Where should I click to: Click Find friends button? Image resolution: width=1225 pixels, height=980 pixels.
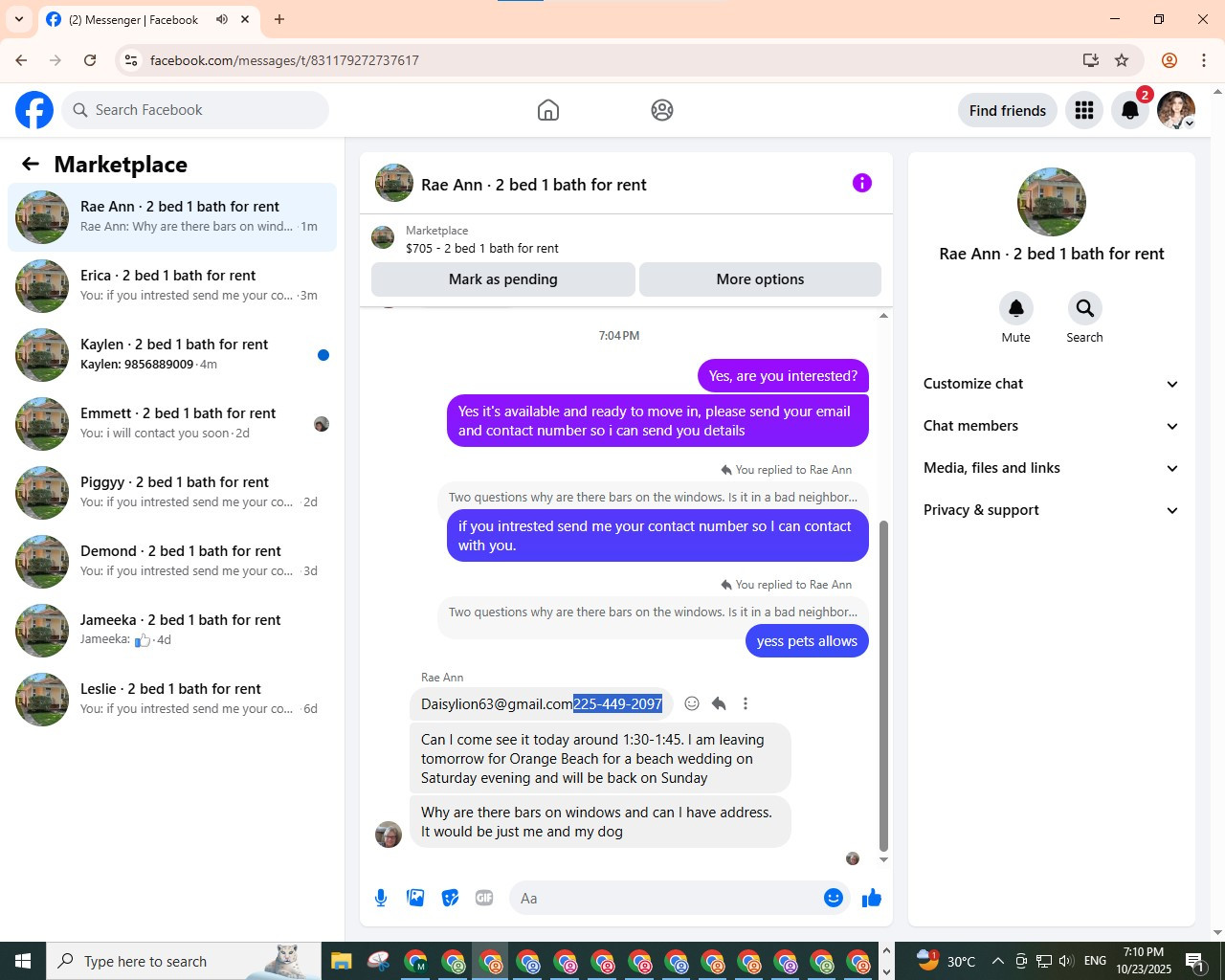1008,110
